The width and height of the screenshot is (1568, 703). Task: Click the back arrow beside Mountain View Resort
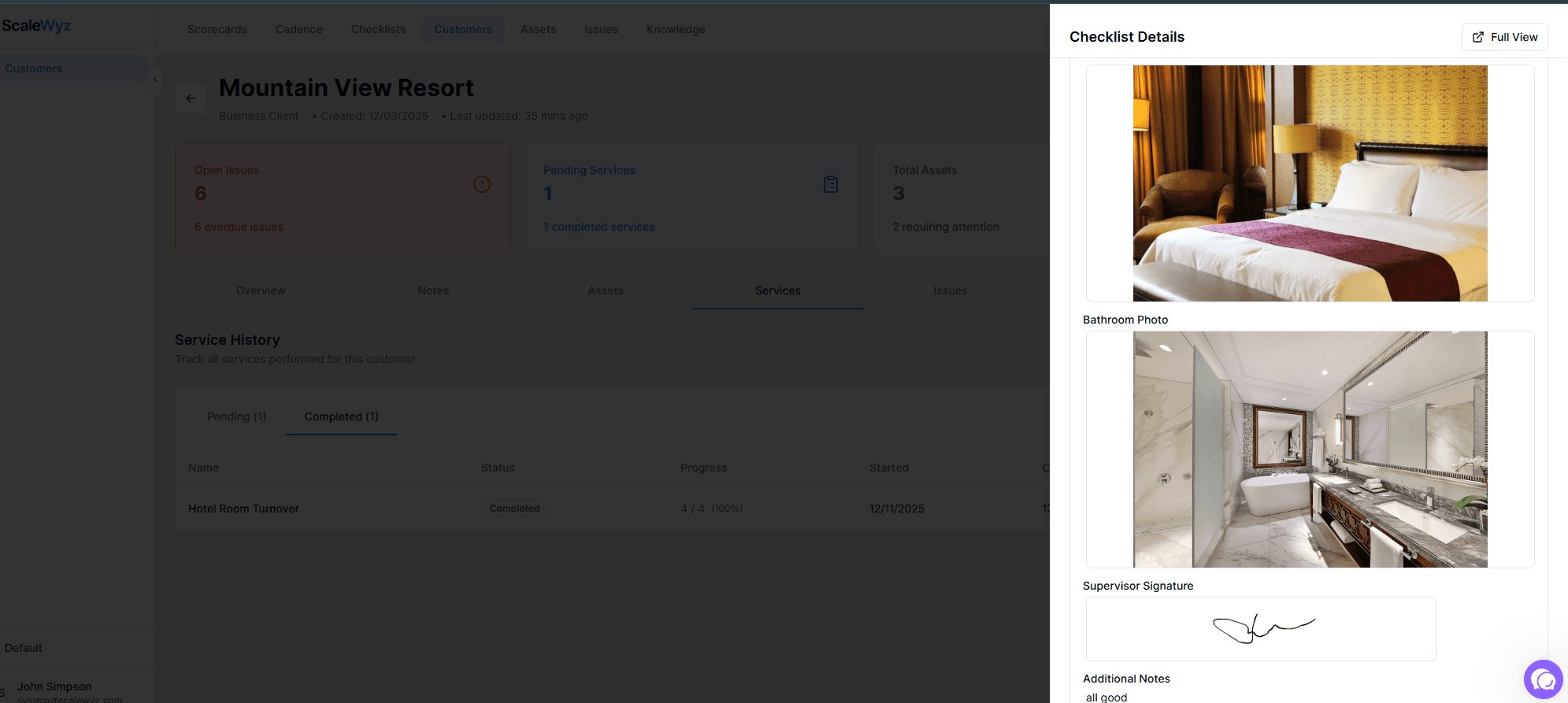click(x=190, y=98)
